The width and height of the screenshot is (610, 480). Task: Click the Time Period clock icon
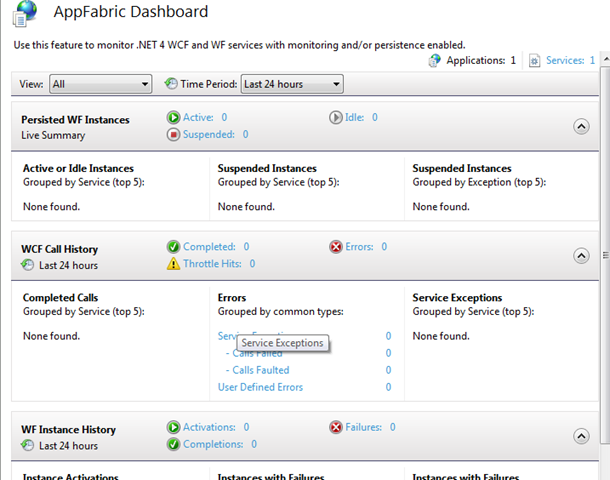pyautogui.click(x=171, y=83)
